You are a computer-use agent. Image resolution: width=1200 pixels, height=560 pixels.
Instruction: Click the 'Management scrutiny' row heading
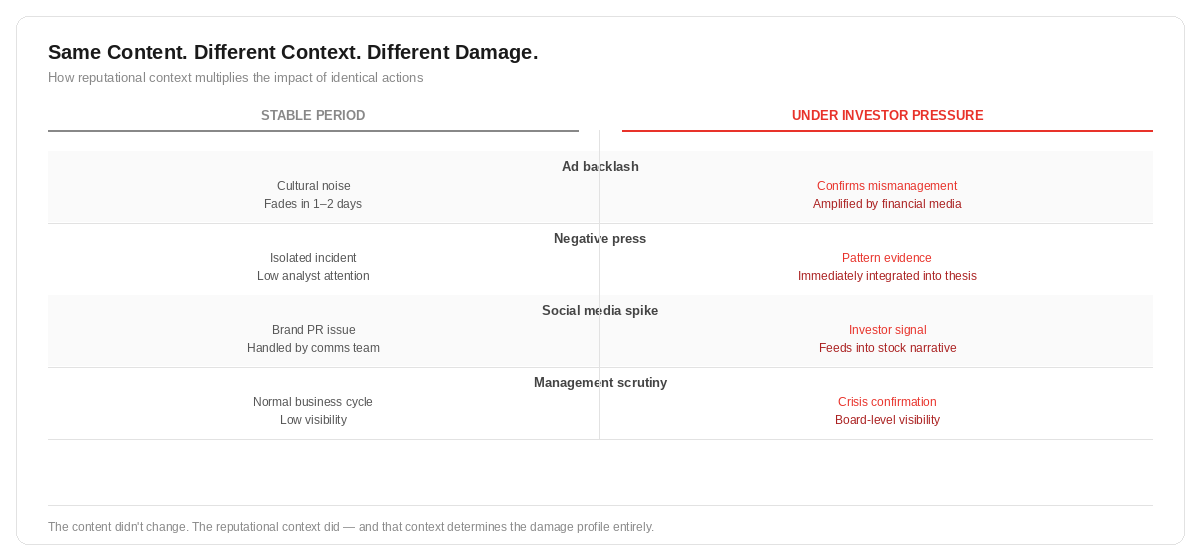pos(600,383)
